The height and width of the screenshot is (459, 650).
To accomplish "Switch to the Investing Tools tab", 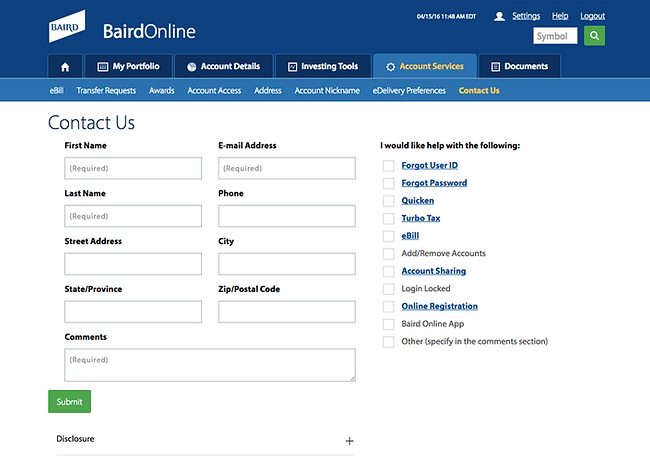I will [x=323, y=66].
